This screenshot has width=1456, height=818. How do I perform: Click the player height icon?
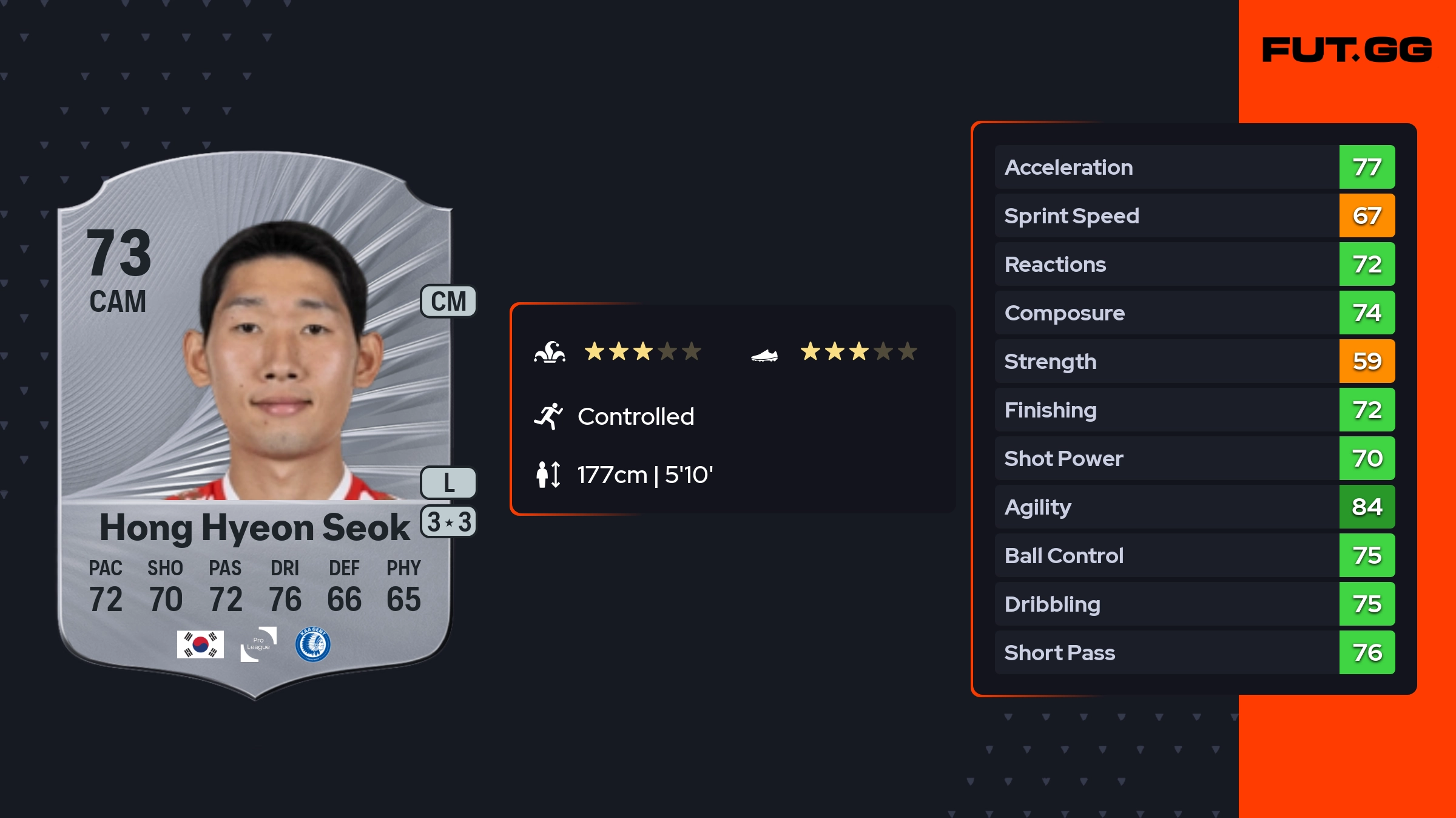pyautogui.click(x=548, y=475)
